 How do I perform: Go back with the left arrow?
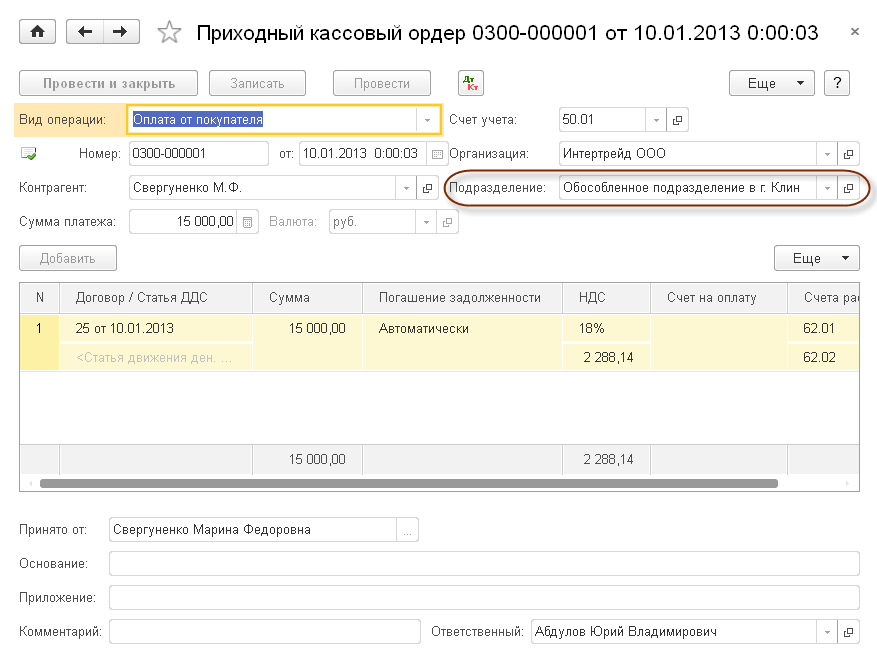click(x=85, y=32)
